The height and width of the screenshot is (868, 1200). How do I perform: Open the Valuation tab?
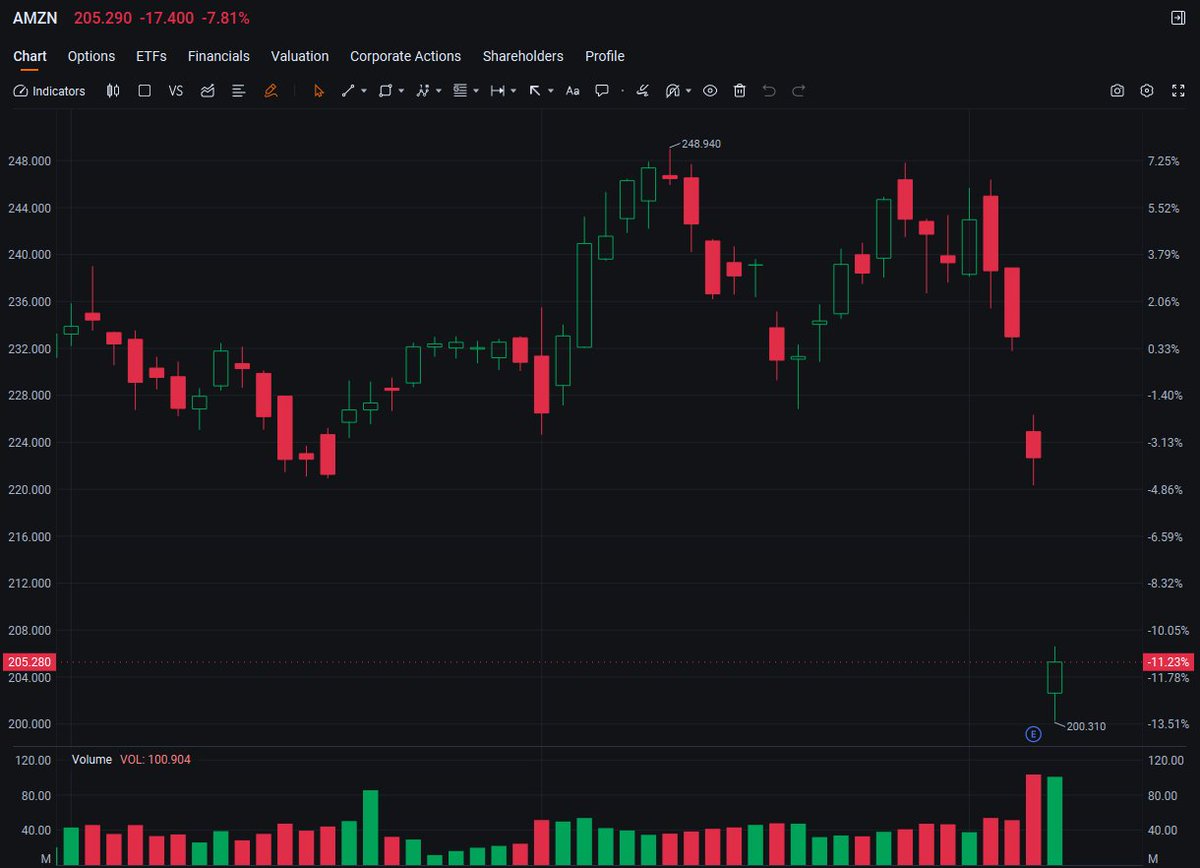[x=300, y=56]
